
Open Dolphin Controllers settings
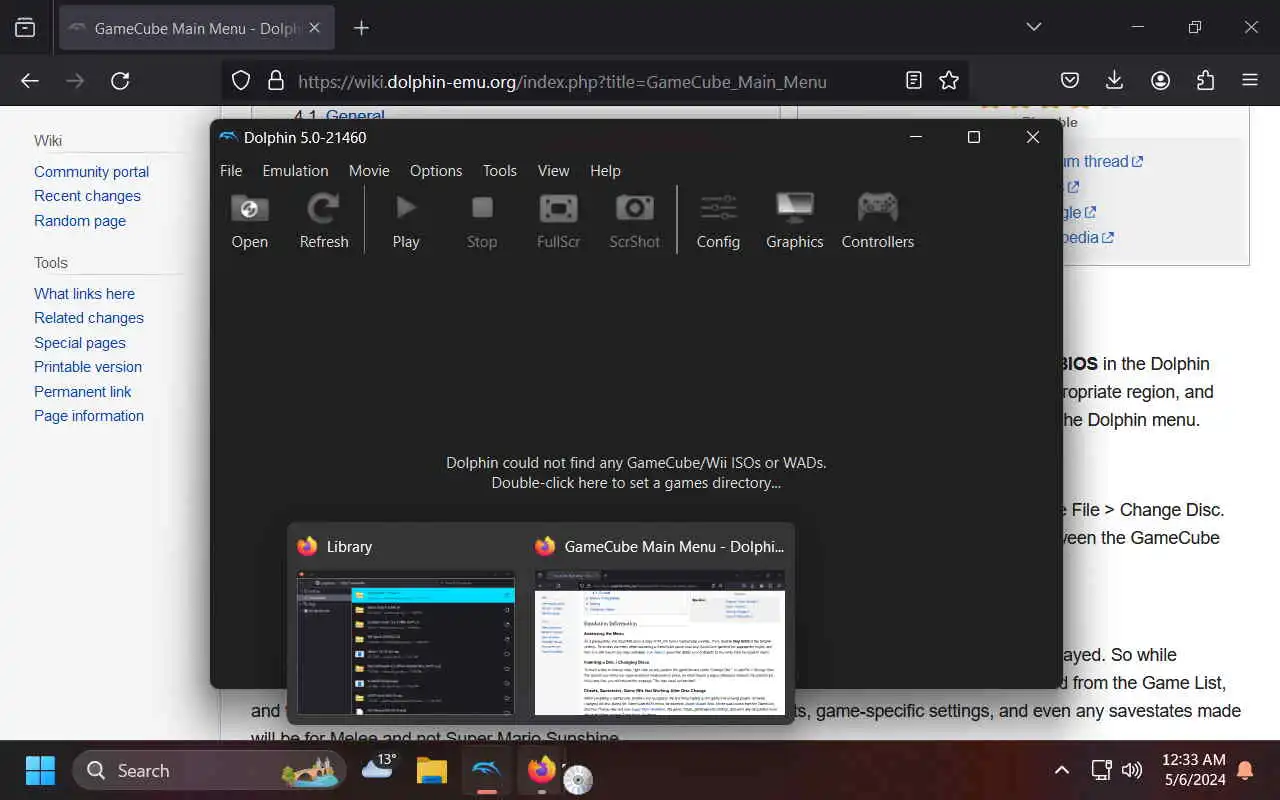[x=878, y=220]
